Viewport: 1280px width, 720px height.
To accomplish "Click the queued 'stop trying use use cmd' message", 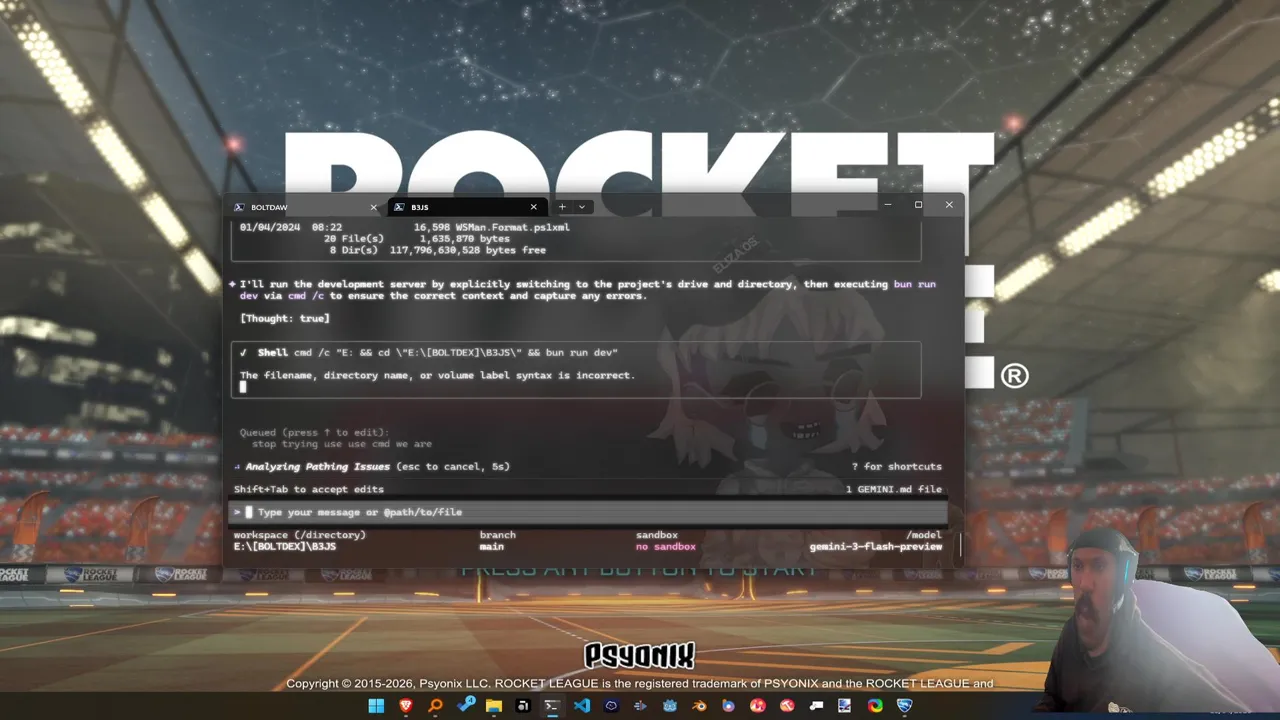I will point(342,444).
